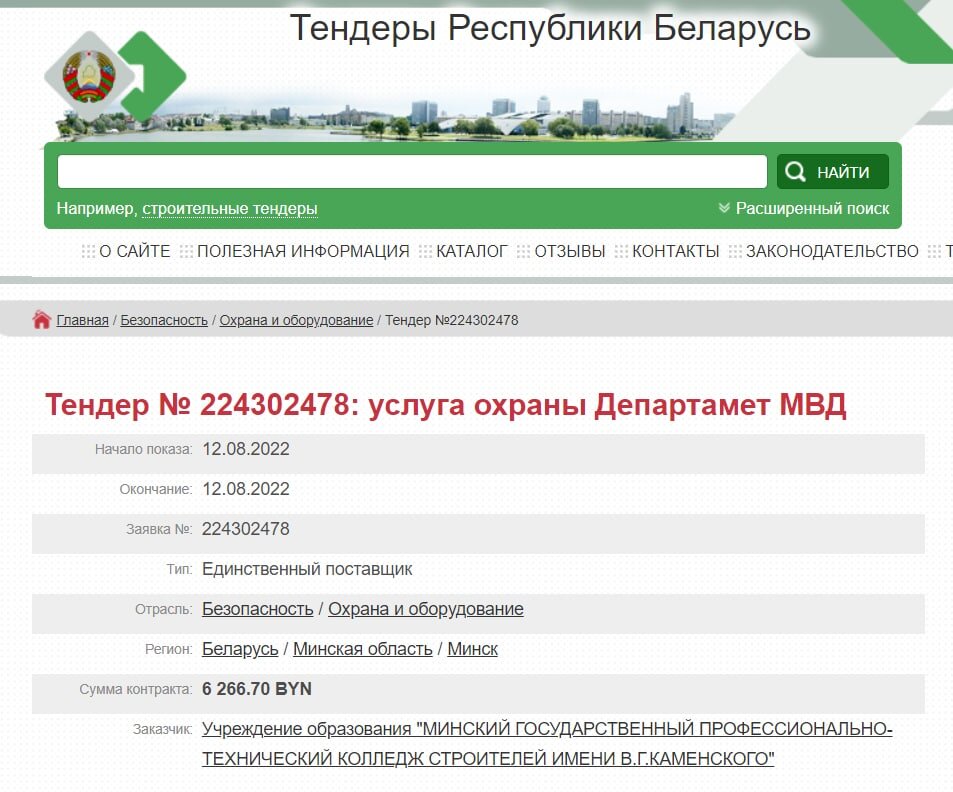Screen dimensions: 953x792
Task: Select the Начало показа date value
Action: tap(246, 449)
